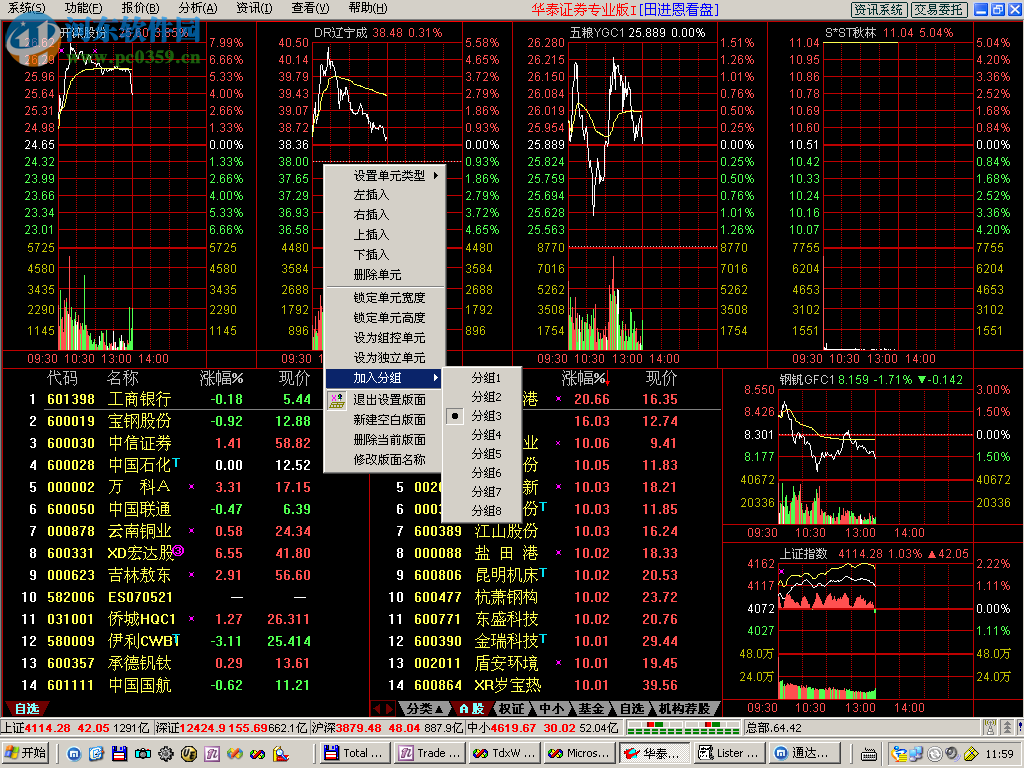
Task: Click the keyboard icon in taskbar
Action: (x=869, y=755)
